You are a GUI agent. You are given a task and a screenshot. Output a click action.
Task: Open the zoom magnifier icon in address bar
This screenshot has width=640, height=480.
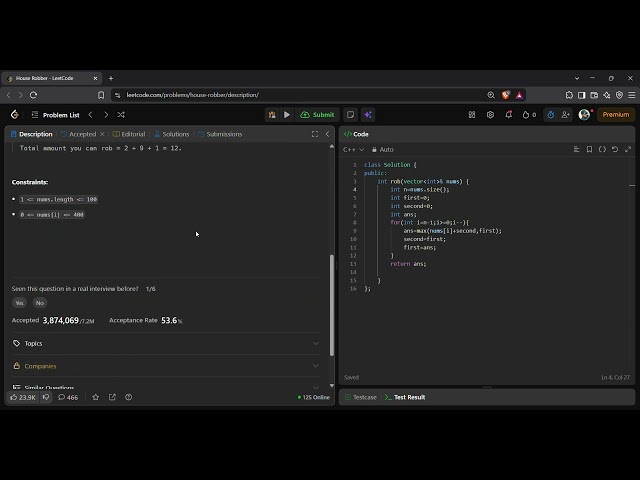click(491, 95)
